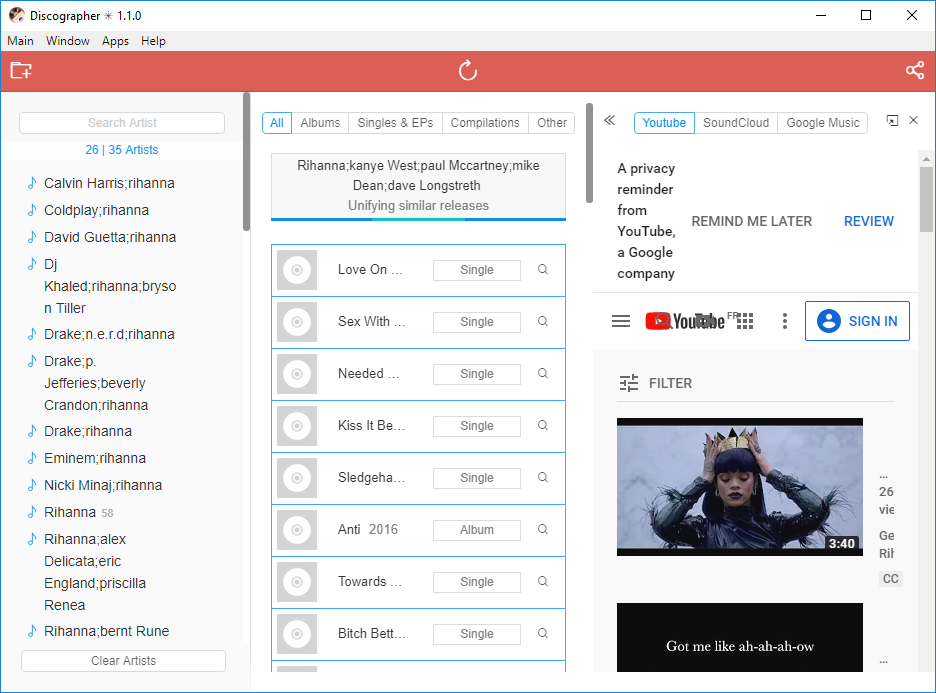936x693 pixels.
Task: Click the Search Artist input field
Action: (x=122, y=123)
